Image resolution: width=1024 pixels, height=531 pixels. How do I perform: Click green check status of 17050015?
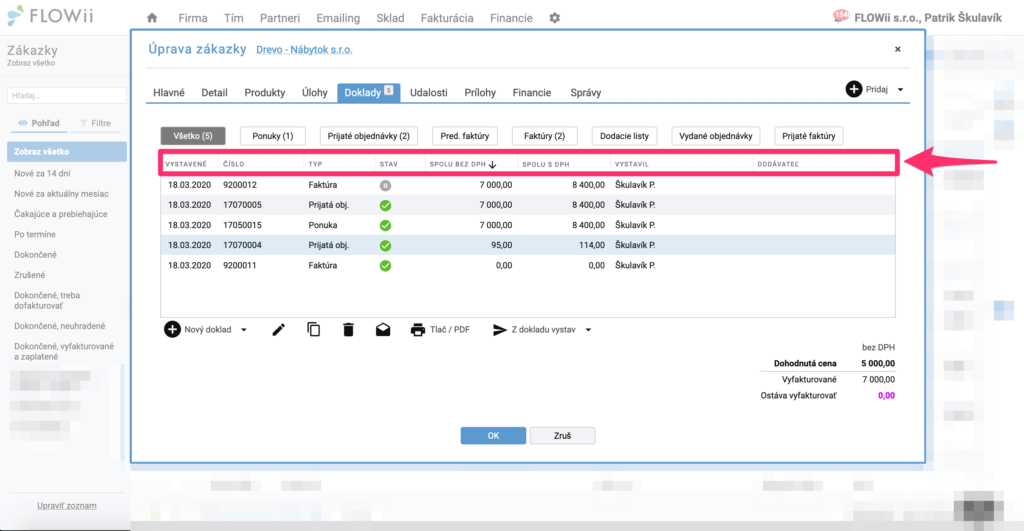click(x=385, y=225)
